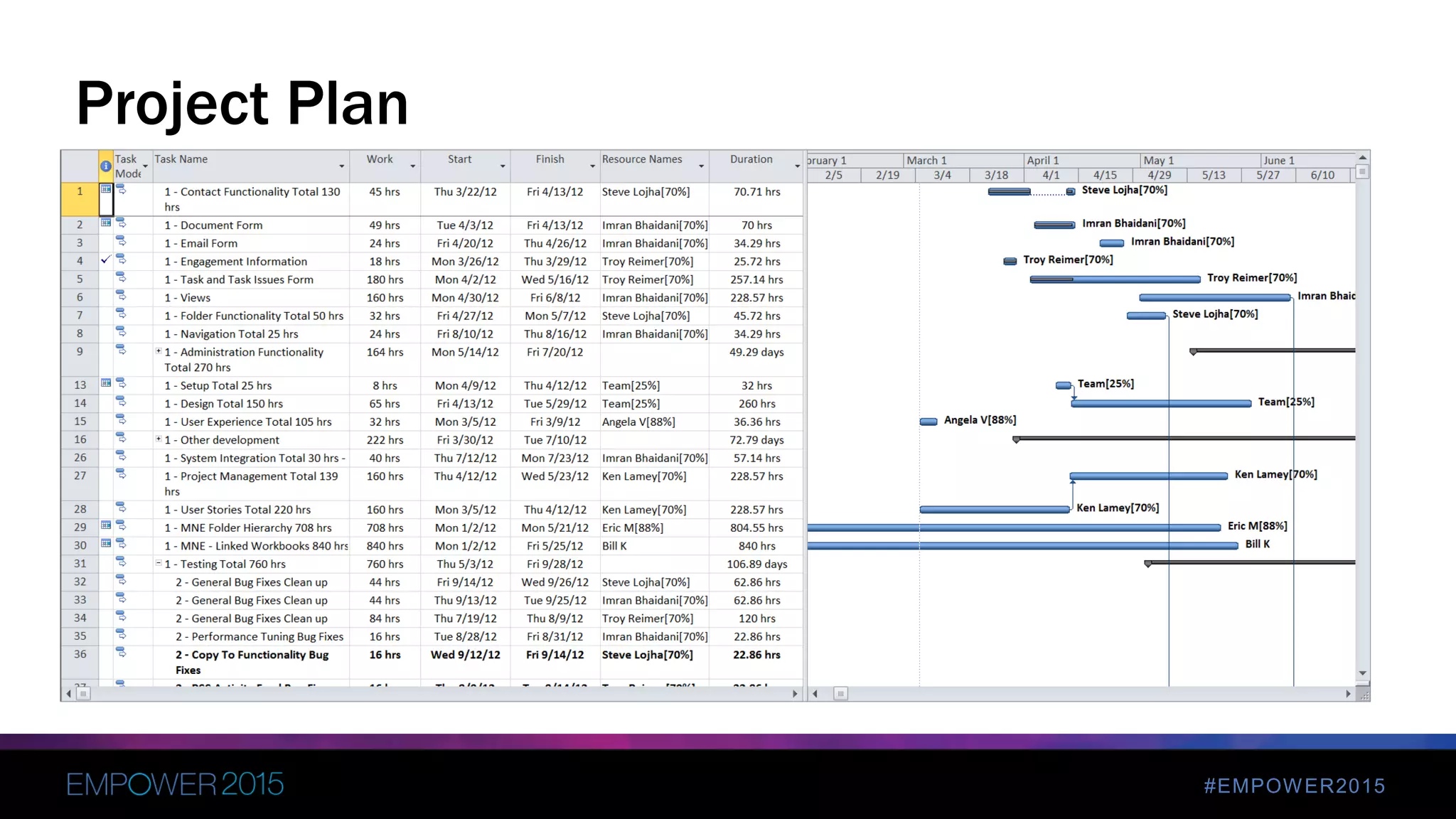Click the completed checkmark icon in row 4
Screen dimensions: 1456x819
105,259
